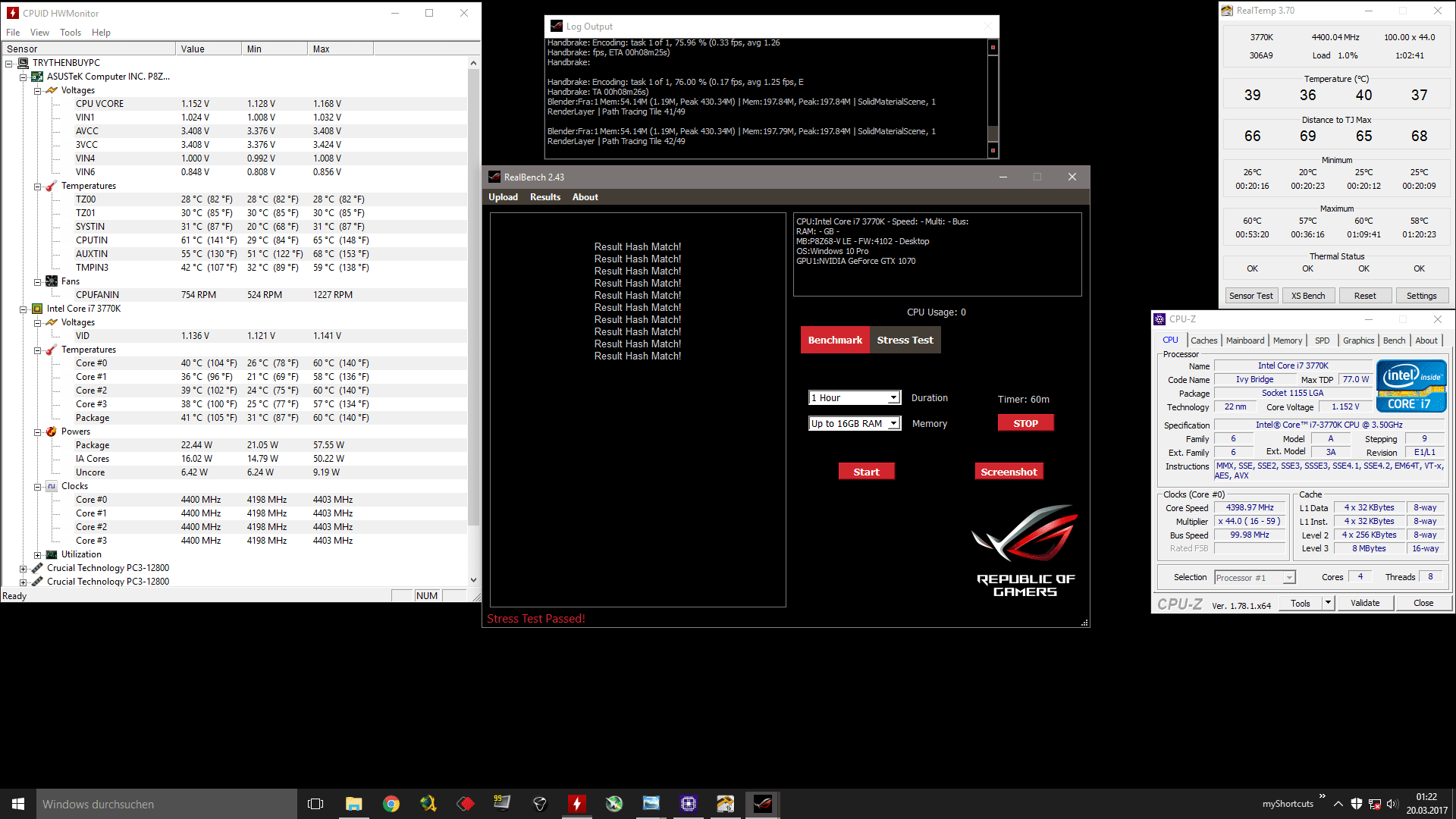Click the CPU-Z title bar chip icon
The height and width of the screenshot is (819, 1456).
click(x=1159, y=319)
